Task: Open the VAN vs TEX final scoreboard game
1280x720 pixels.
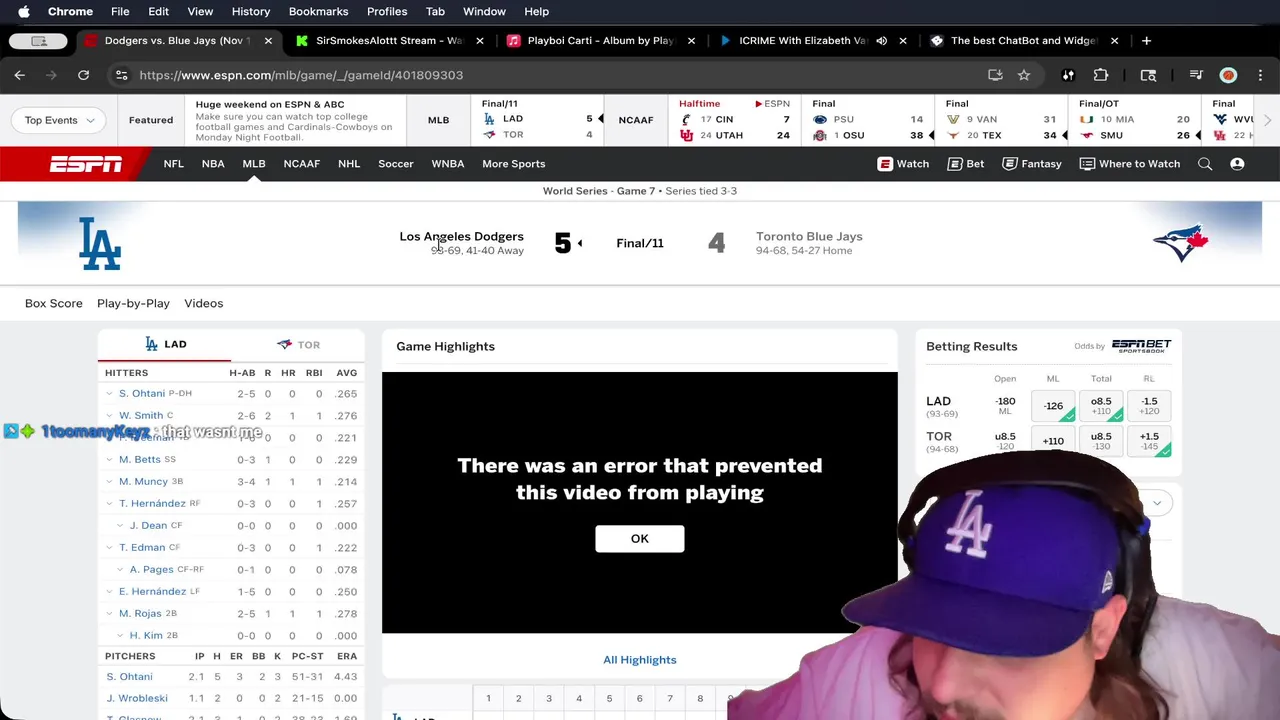Action: pos(1001,120)
